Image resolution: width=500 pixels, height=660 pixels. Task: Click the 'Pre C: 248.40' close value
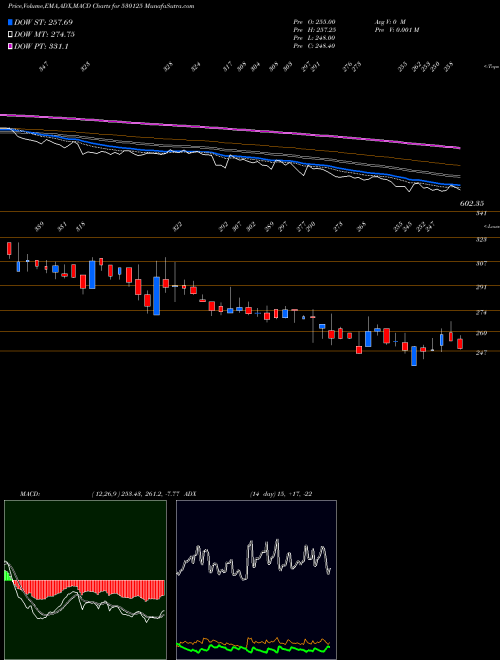click(x=314, y=46)
